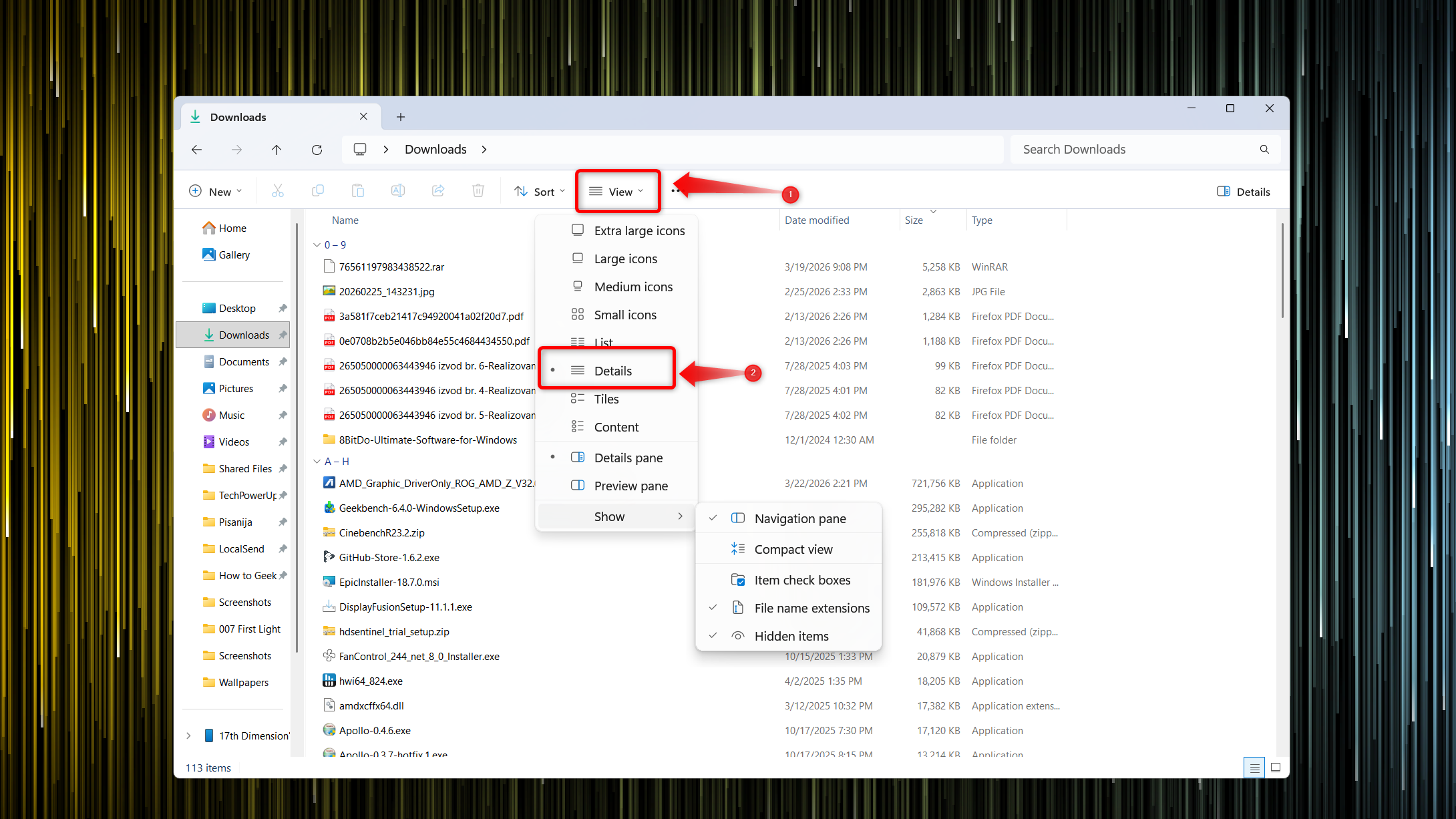The width and height of the screenshot is (1456, 819).
Task: Enable Compact view option
Action: 789,549
